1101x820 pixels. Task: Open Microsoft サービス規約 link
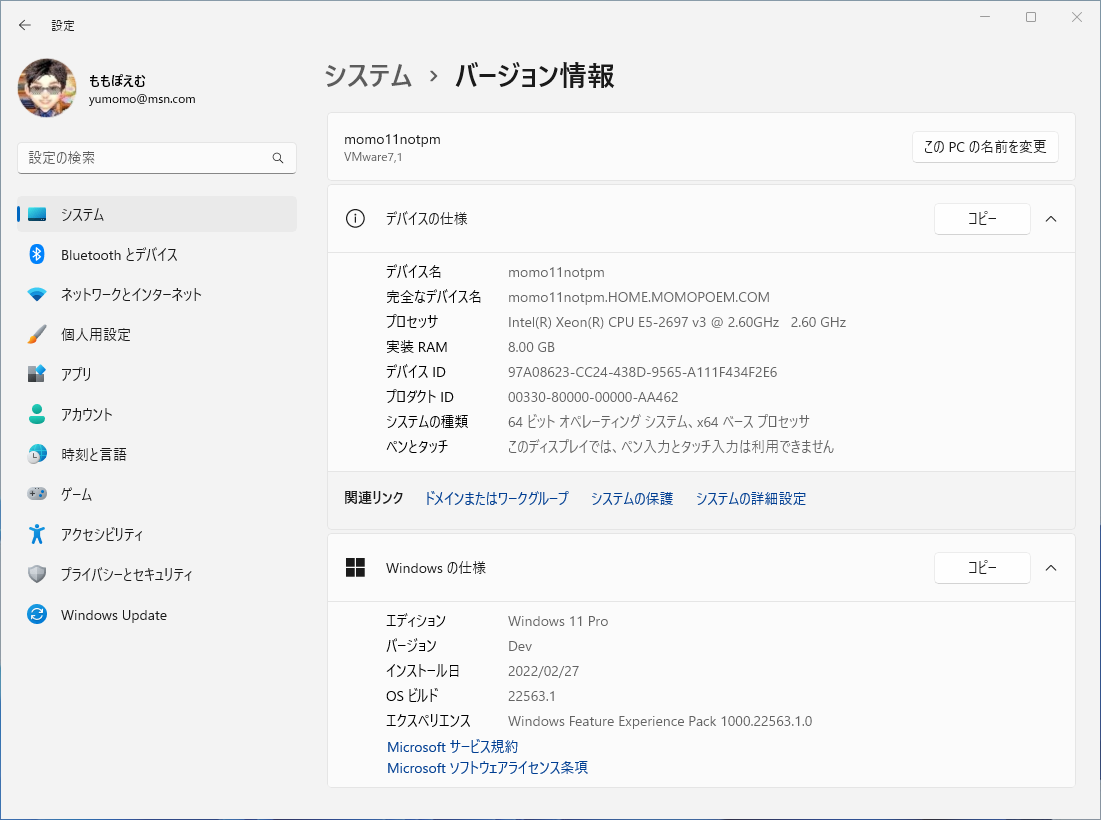[x=452, y=747]
